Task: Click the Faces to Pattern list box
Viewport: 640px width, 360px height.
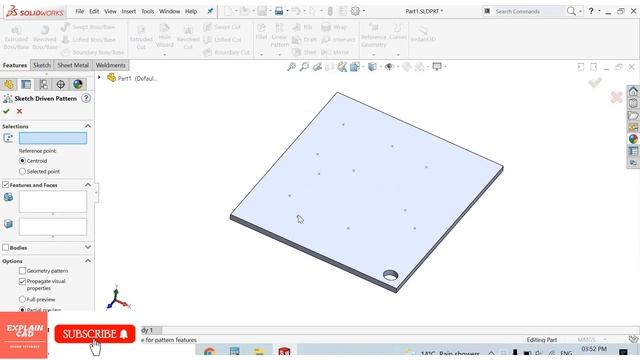Action: click(53, 227)
